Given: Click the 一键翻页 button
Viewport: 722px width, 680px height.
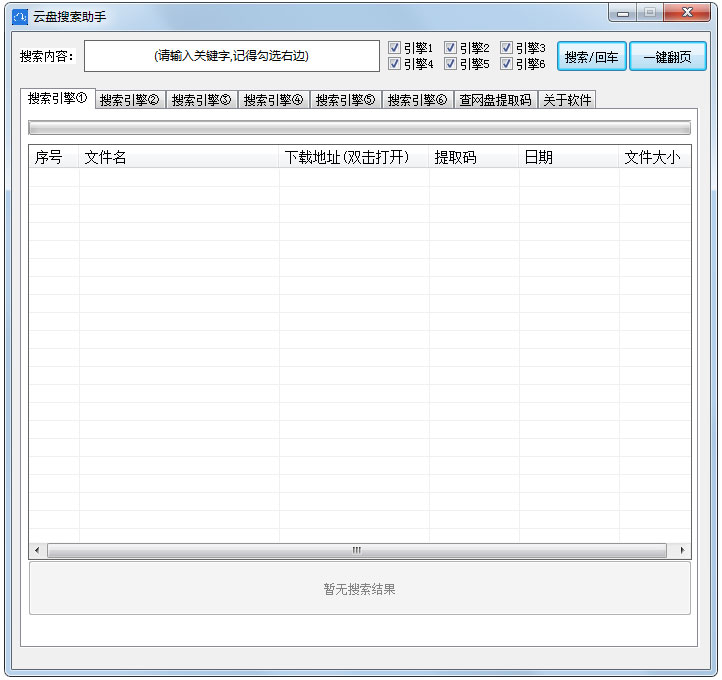Looking at the screenshot, I should pos(668,57).
